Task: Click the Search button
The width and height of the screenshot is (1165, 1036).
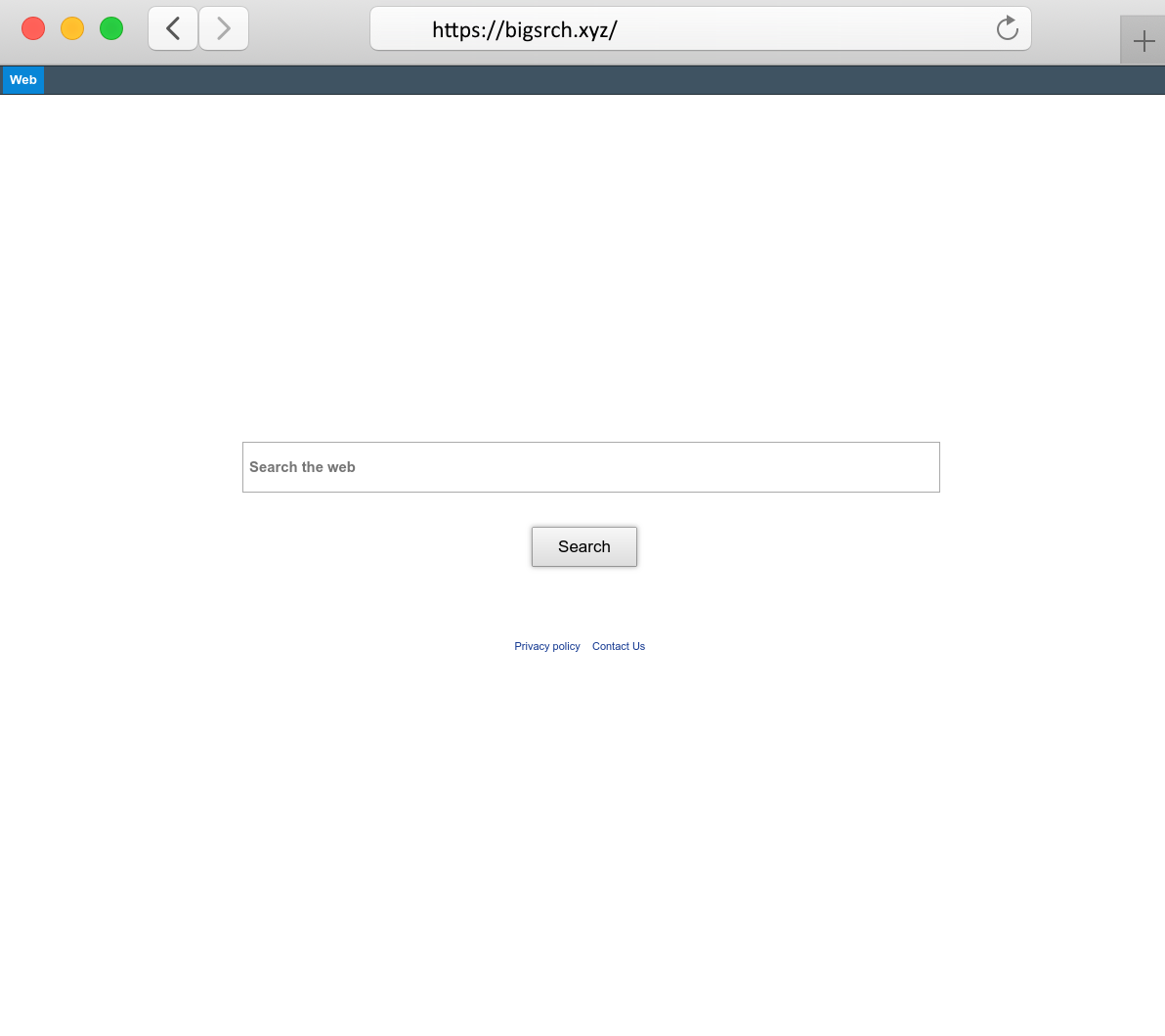Action: (584, 547)
